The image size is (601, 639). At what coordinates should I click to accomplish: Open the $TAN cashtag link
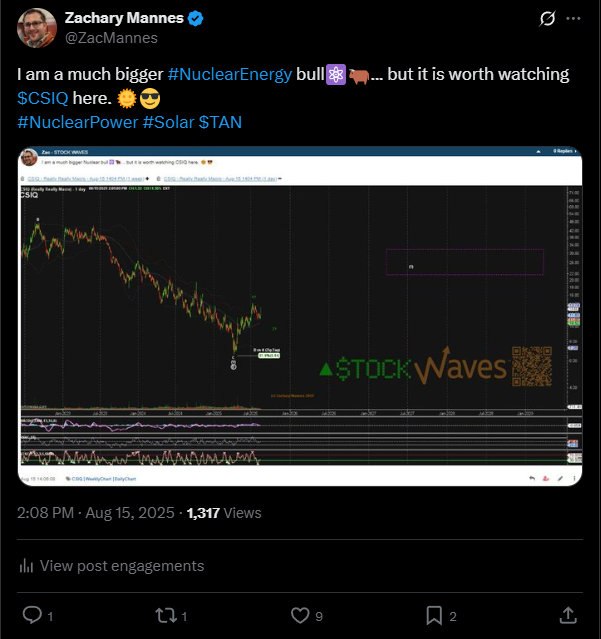coord(220,122)
